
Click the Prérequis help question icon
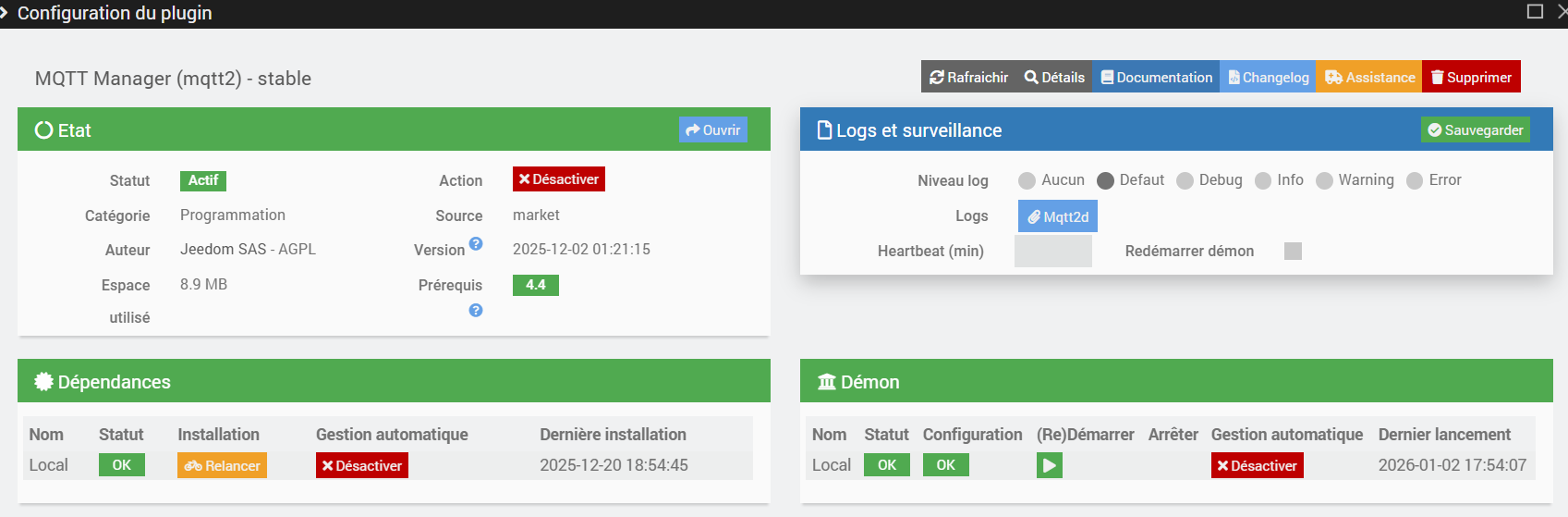[476, 311]
